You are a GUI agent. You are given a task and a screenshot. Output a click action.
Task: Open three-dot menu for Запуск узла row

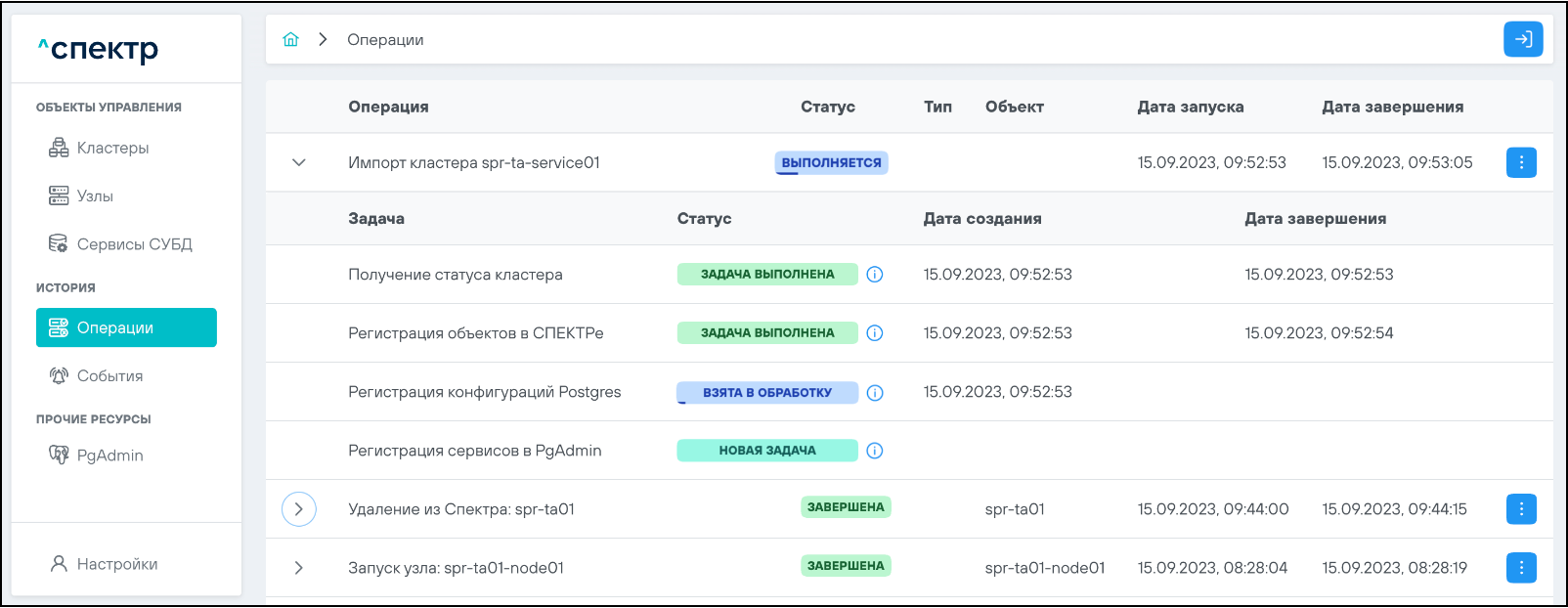1520,568
